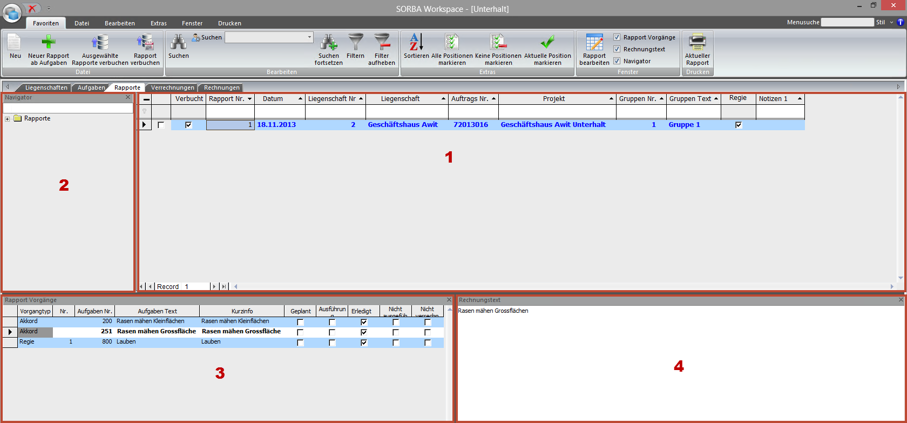
Task: Switch to the Bearbeiten ribbon tab
Action: [120, 23]
